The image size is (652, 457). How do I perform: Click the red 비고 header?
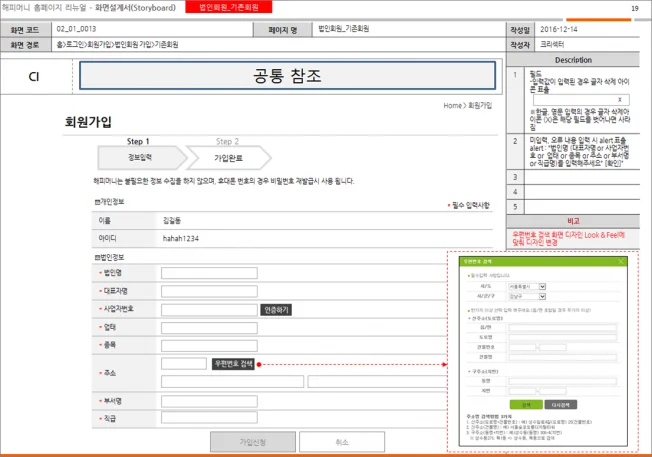(x=573, y=221)
